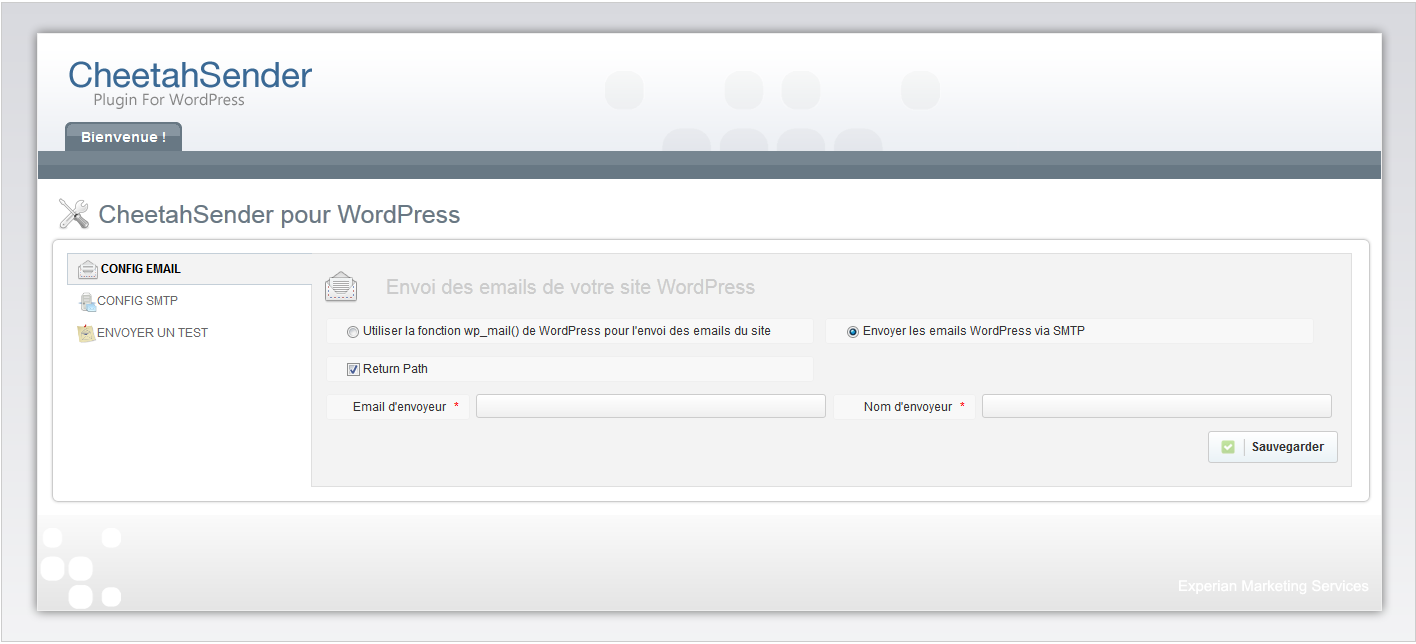Open the Bienvenue ! tab

click(124, 137)
